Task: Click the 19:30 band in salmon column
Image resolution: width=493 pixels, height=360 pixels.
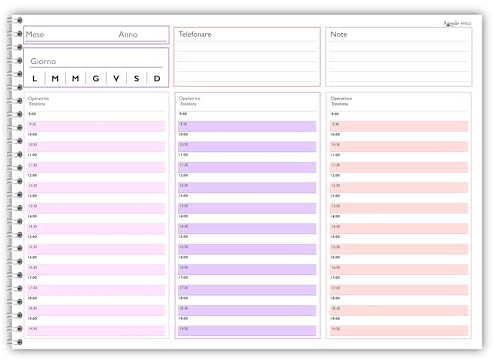Action: tap(399, 331)
